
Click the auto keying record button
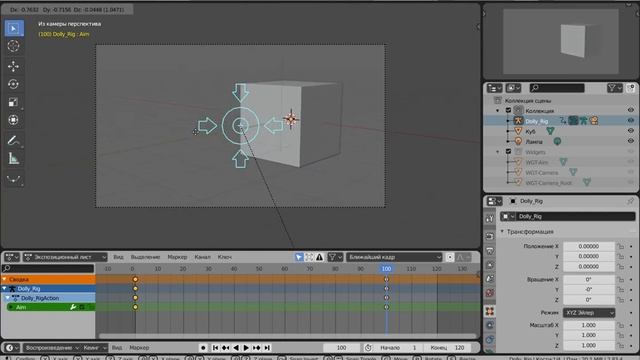pos(203,348)
